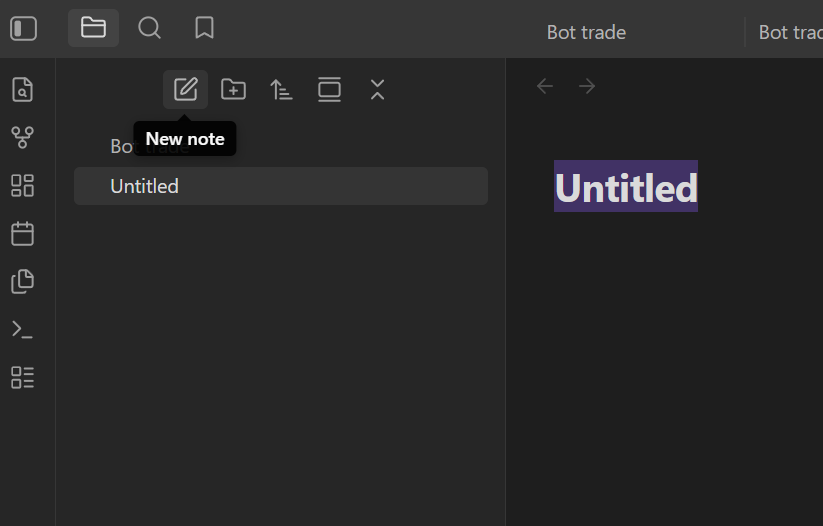
Task: Click the checklist ribbon icon at bottom
Action: click(23, 377)
